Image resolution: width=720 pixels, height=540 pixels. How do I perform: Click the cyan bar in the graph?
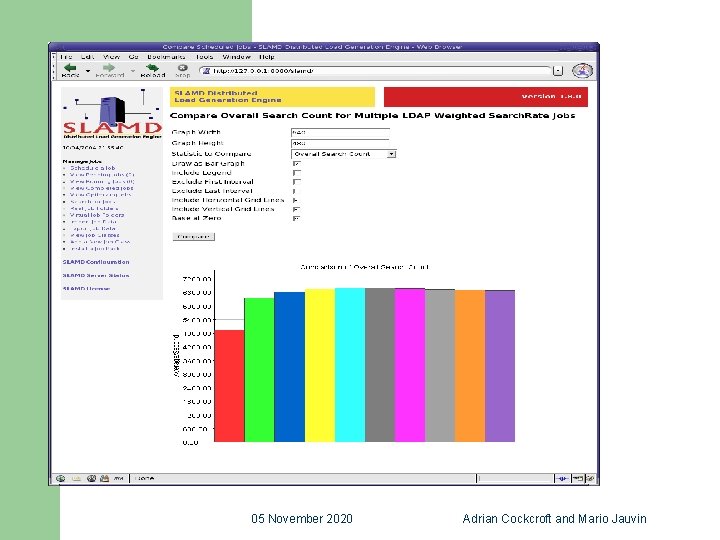click(350, 365)
